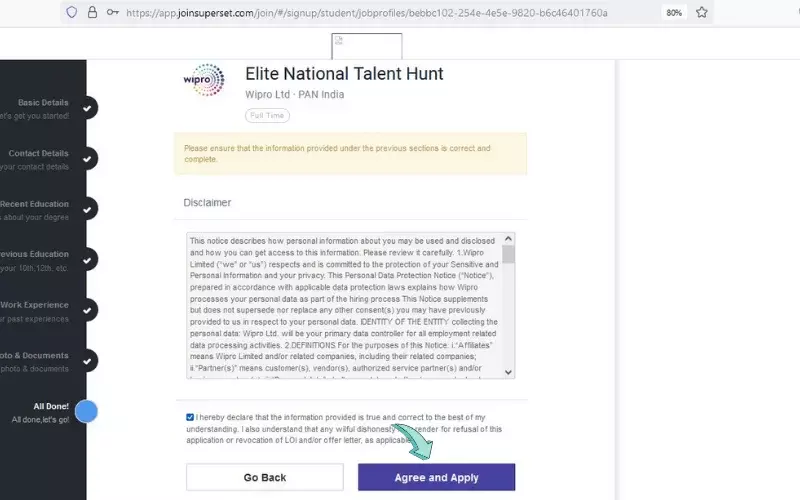Click the Go Back button

(x=265, y=478)
